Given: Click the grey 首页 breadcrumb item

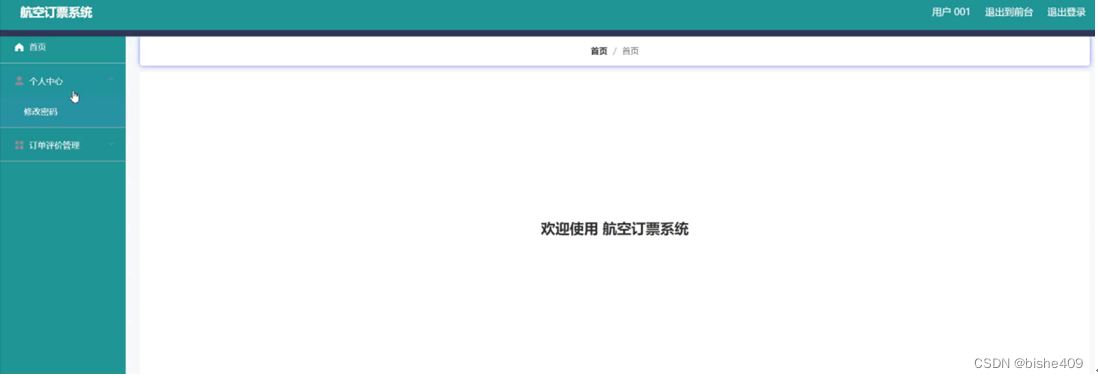Looking at the screenshot, I should point(630,51).
